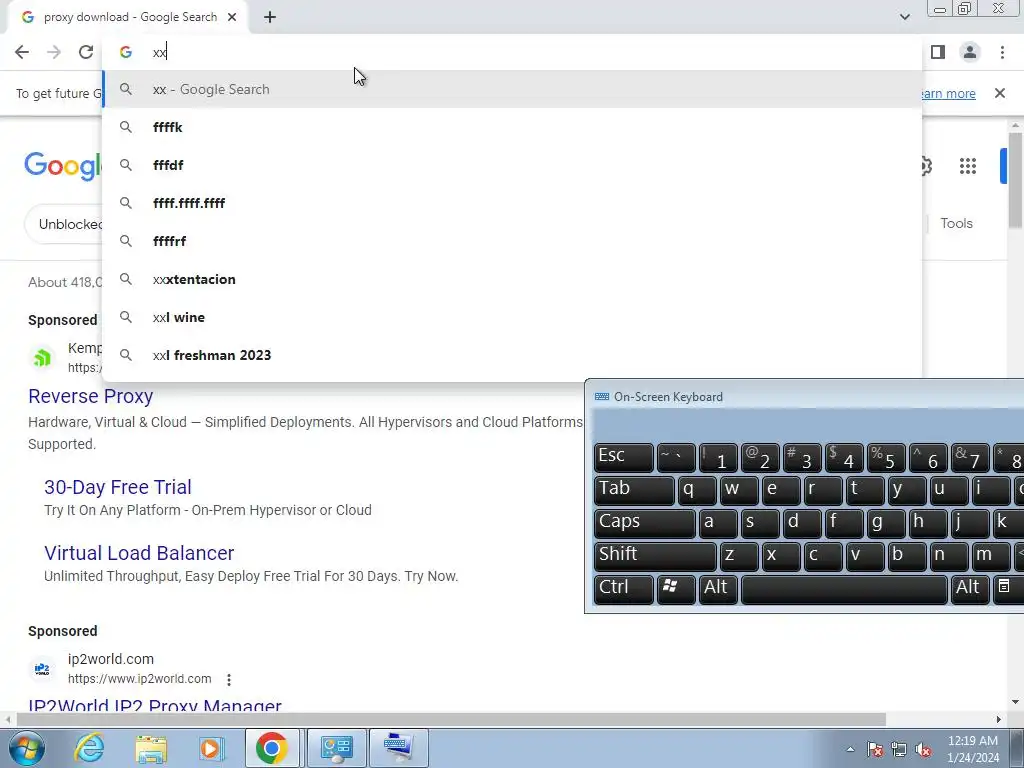Click the 1 key on On-Screen Keyboard
This screenshot has width=1024, height=768.
[x=718, y=457]
